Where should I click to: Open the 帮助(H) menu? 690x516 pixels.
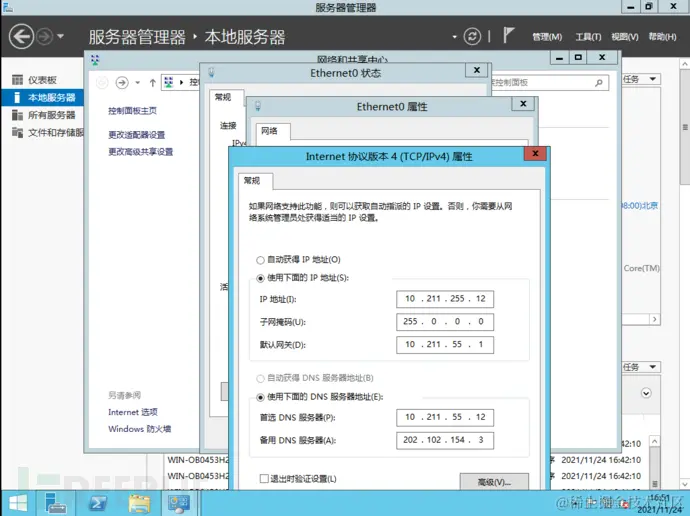pyautogui.click(x=662, y=37)
